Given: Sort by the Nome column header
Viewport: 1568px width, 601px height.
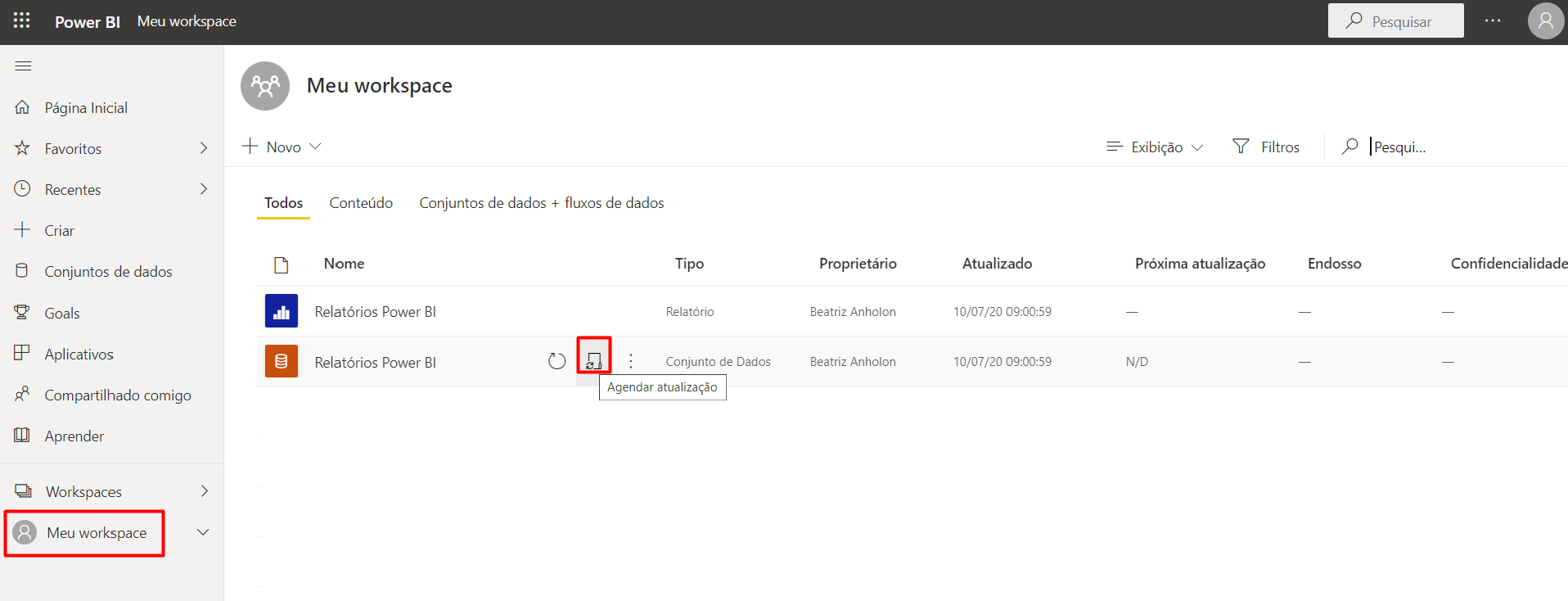Looking at the screenshot, I should pyautogui.click(x=344, y=264).
